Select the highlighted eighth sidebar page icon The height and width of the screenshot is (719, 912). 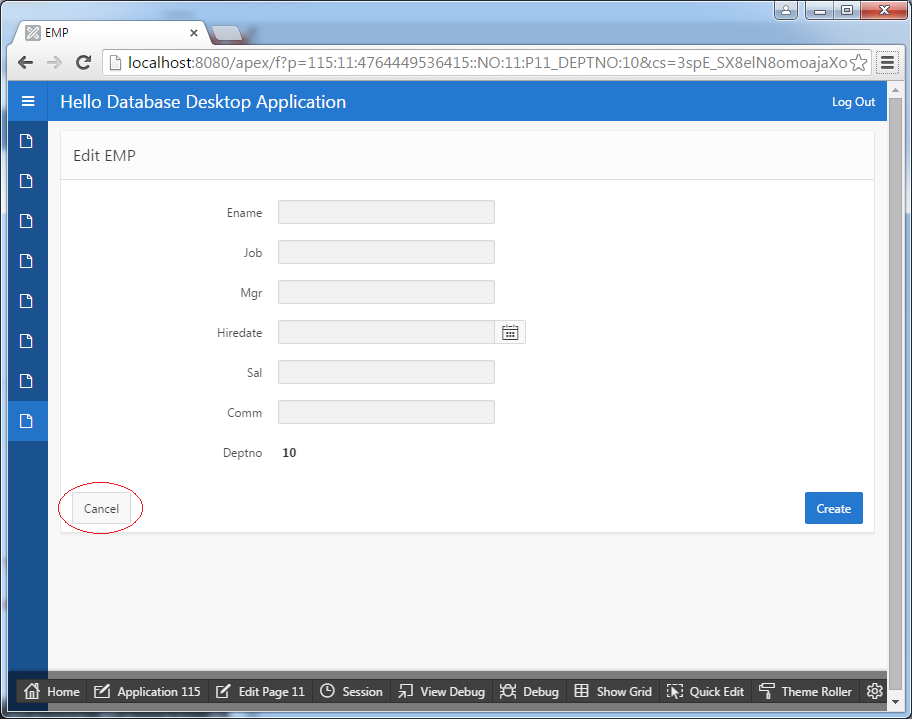tap(27, 421)
